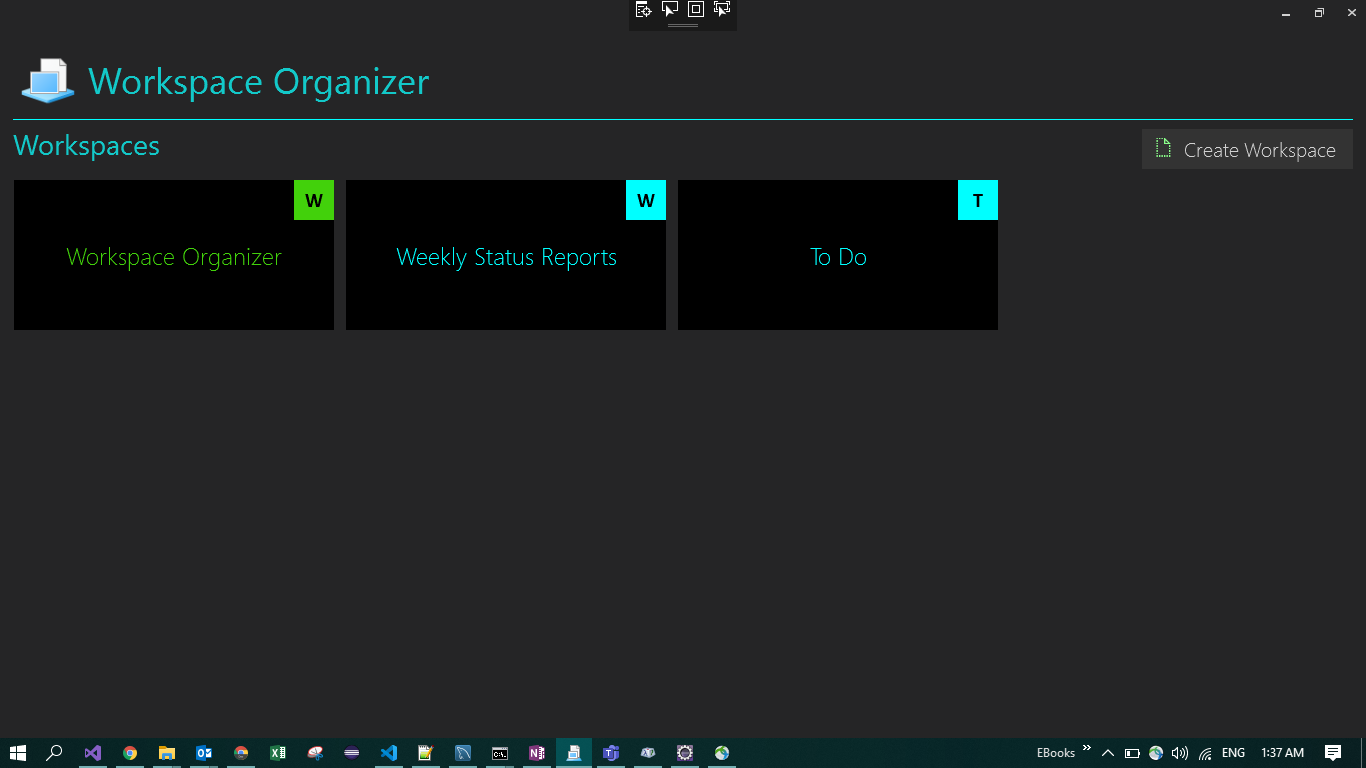Viewport: 1366px width, 768px height.
Task: Click the Go to Live Visual Tree icon
Action: 644,10
